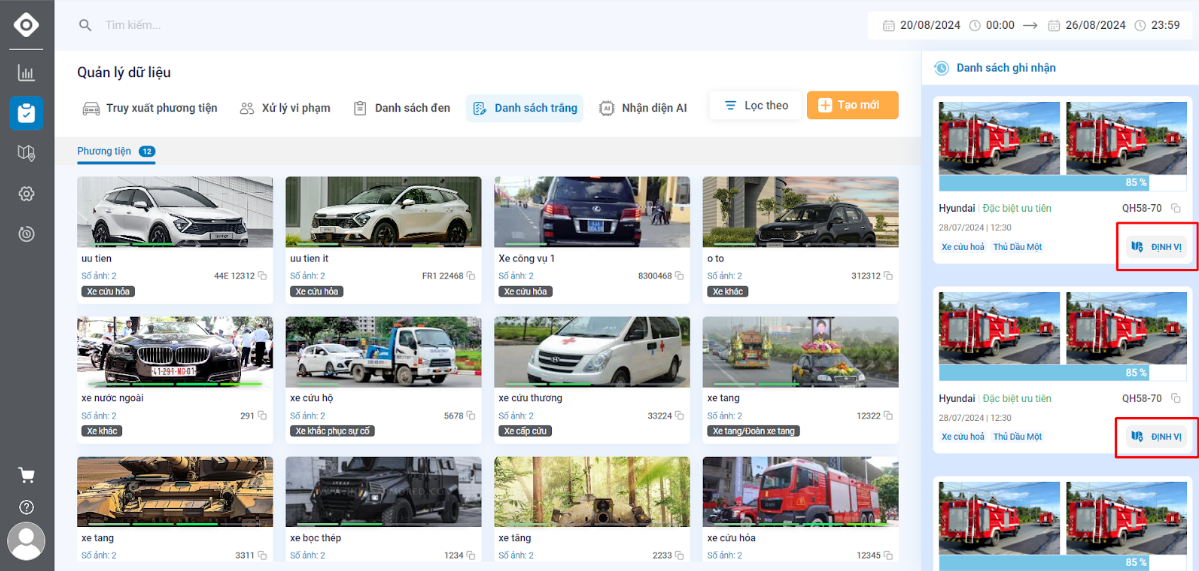Screen dimensions: 1199x571
Task: Open the uu tien it vehicle thumbnail
Action: (x=384, y=212)
